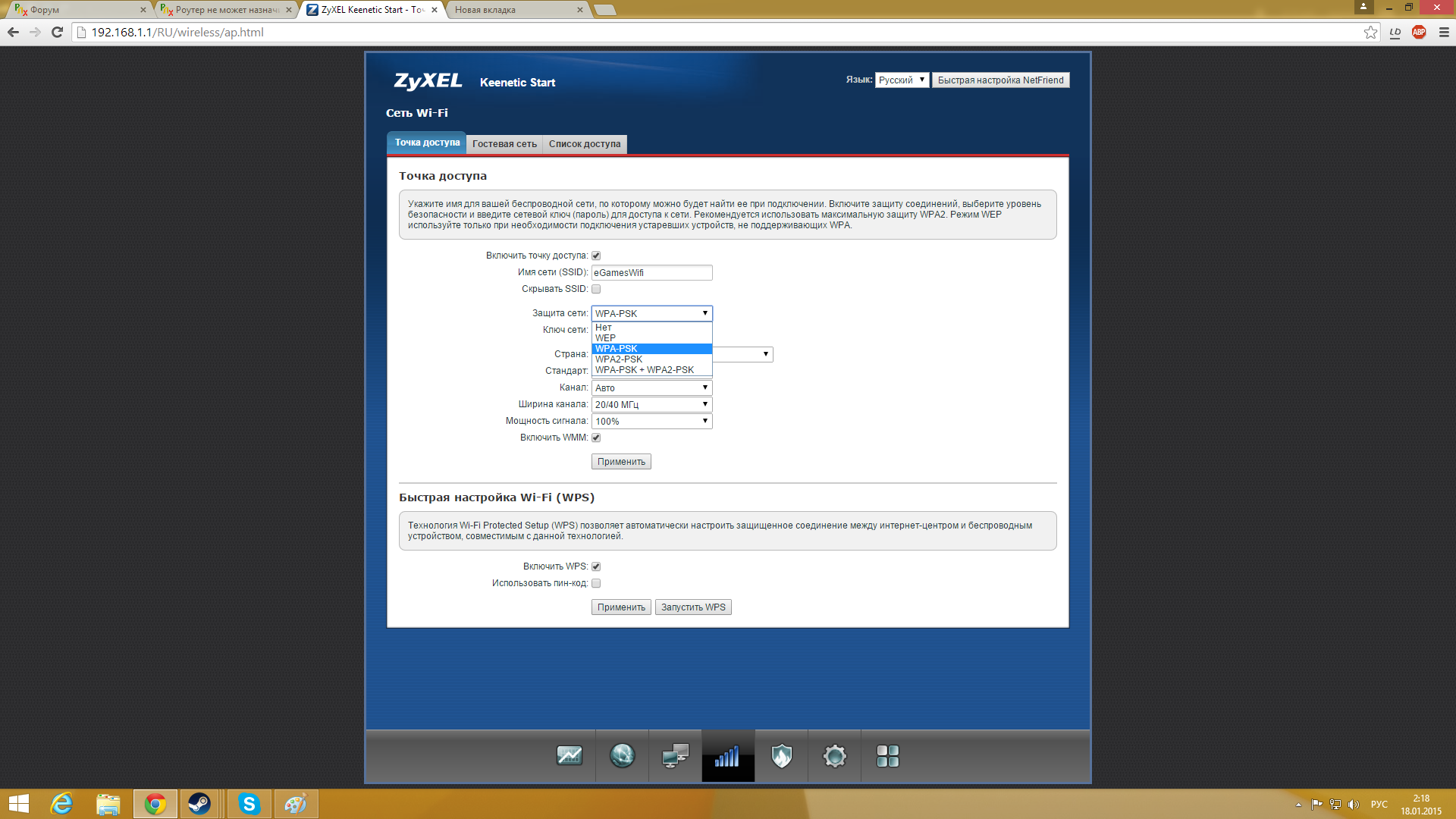Toggle 'Использовать пин-код' checkbox

[596, 583]
